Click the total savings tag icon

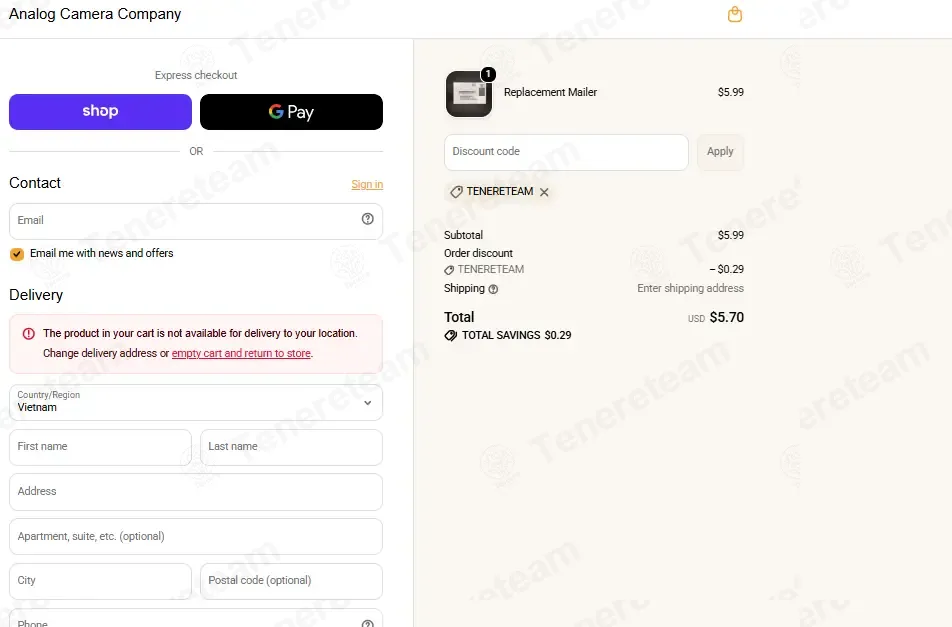[450, 335]
